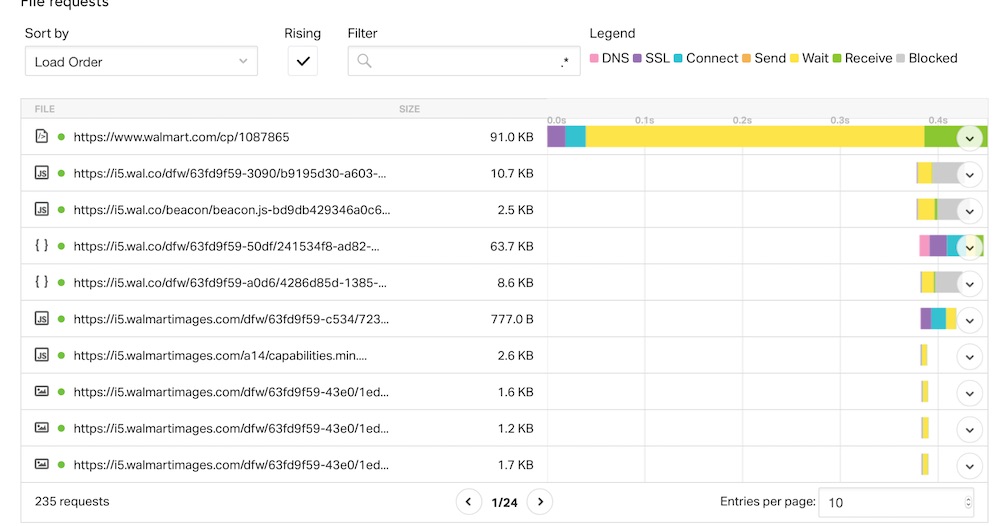Open the i5.wal.co/dfw/63fd9f59-50df request
The height and width of the screenshot is (526, 1000).
(226, 246)
